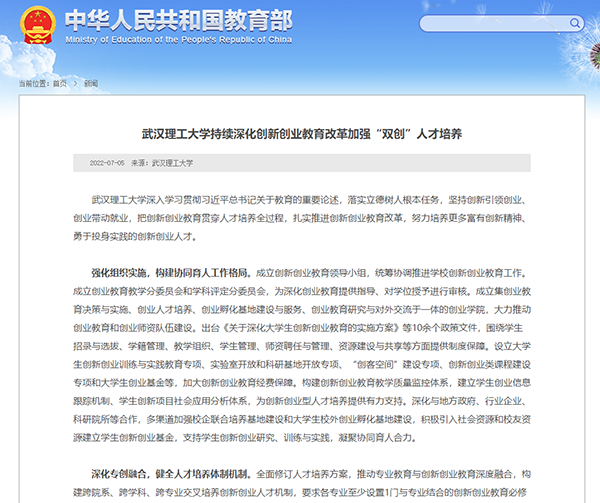600x503 pixels.
Task: Click the line ending 勇于投身实践的创新创业人才
Action: [x=135, y=236]
